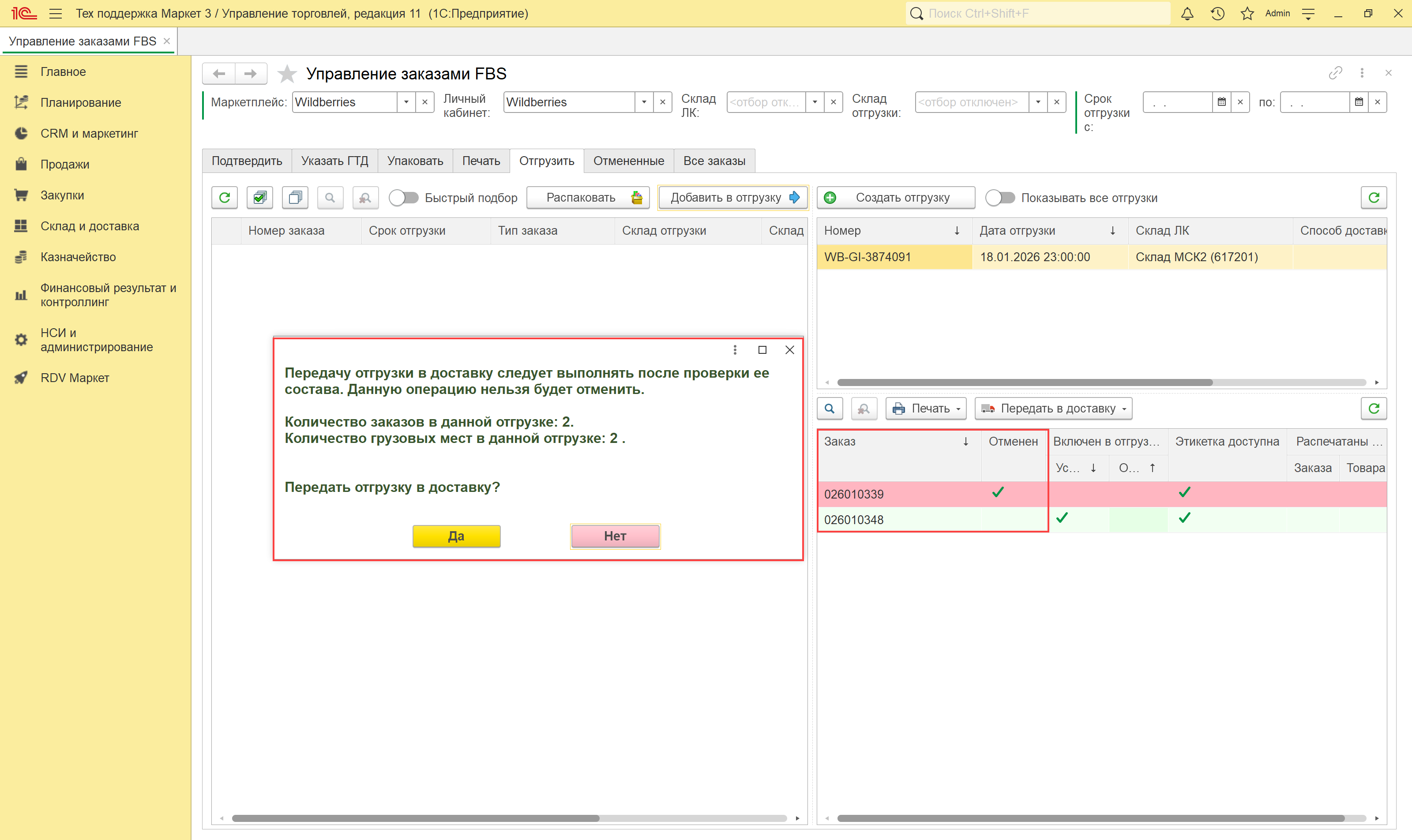
Task: Open the Отмененные tab
Action: 628,161
